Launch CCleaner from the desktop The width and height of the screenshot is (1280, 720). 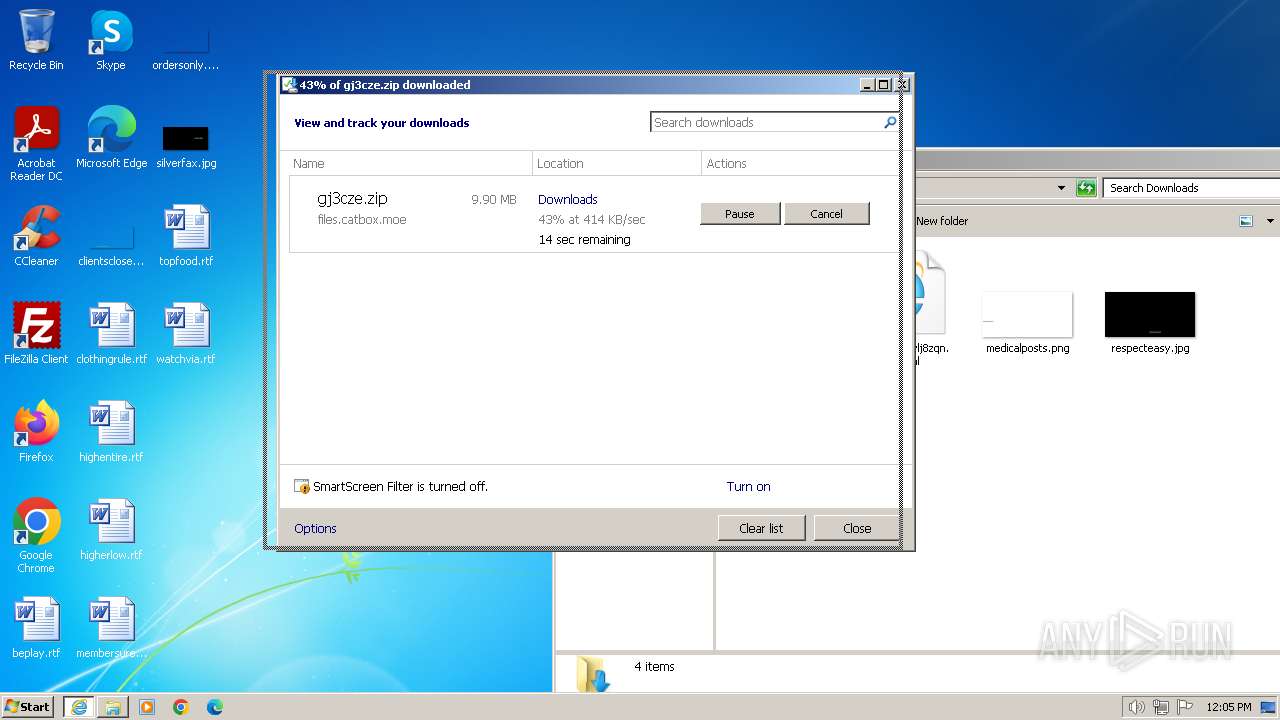[x=36, y=236]
